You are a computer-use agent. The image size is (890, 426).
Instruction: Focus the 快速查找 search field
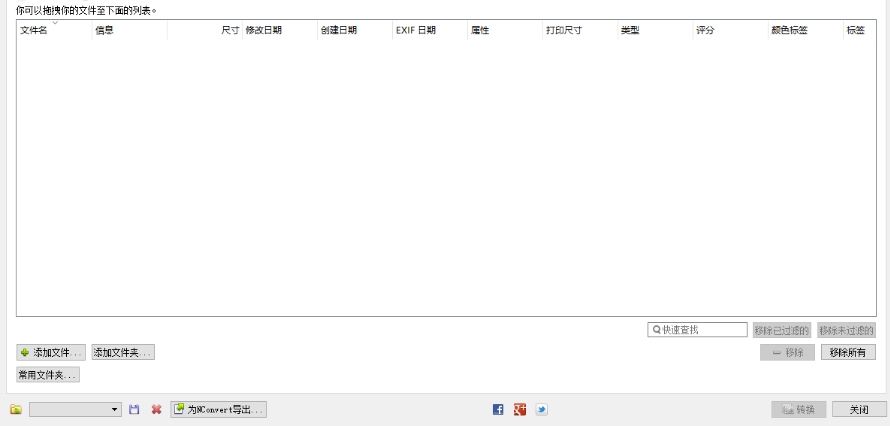[698, 330]
